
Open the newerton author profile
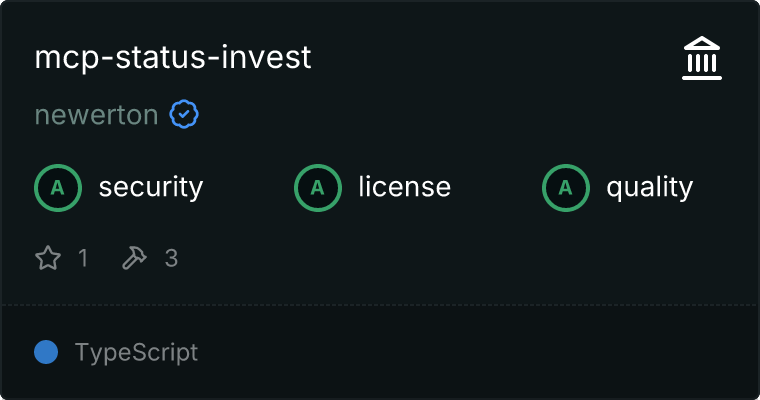pos(96,115)
